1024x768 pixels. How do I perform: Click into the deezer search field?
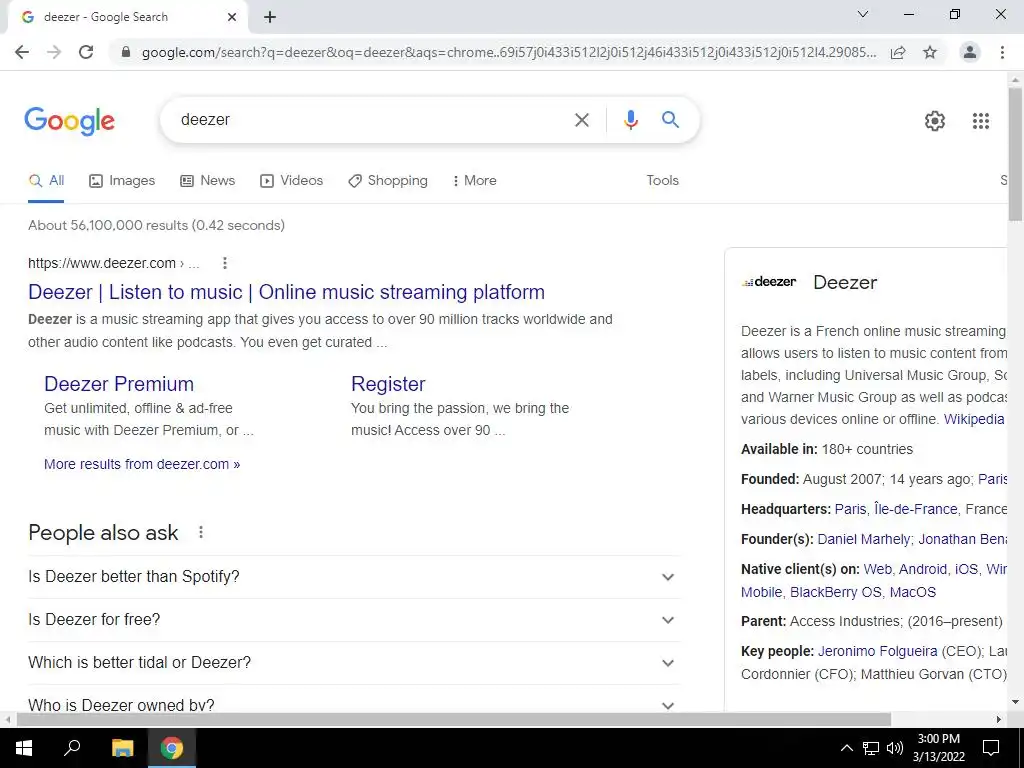coord(366,120)
